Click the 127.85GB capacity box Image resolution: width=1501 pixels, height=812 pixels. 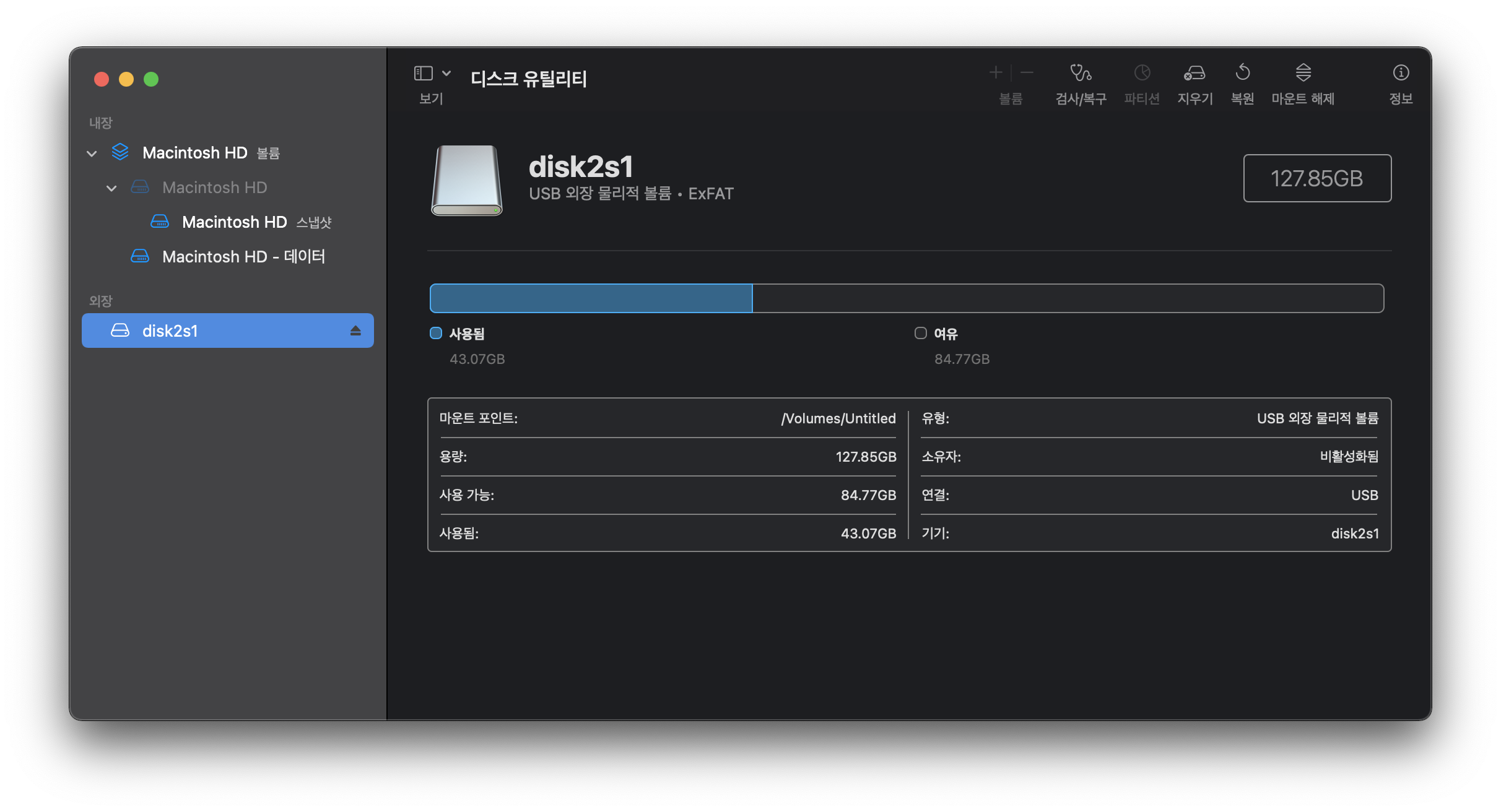(1317, 178)
